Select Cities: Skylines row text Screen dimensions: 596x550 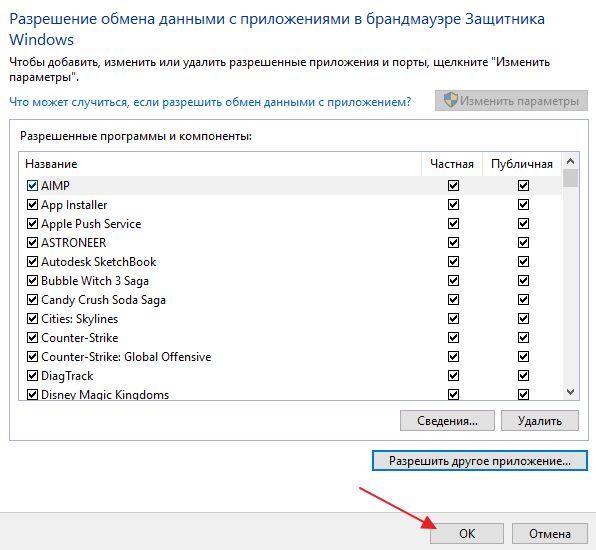point(80,319)
